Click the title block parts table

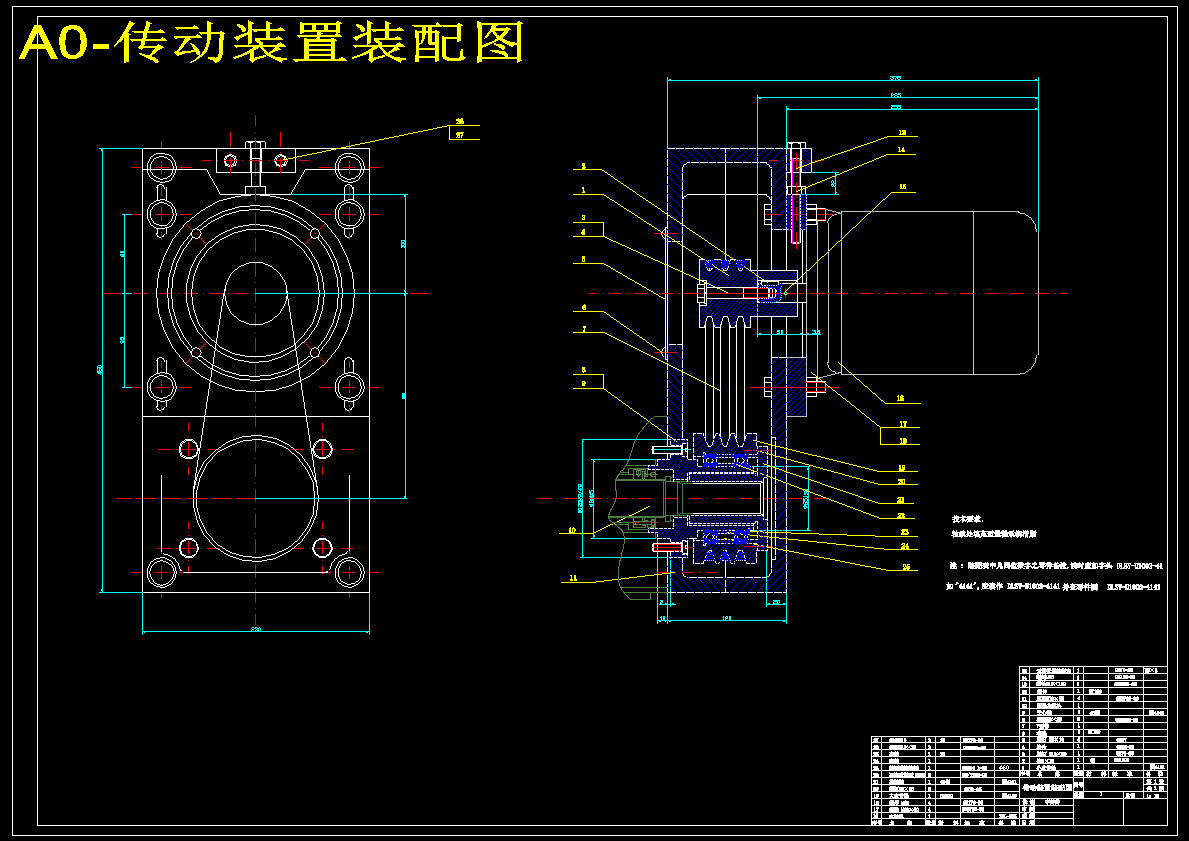click(1019, 745)
